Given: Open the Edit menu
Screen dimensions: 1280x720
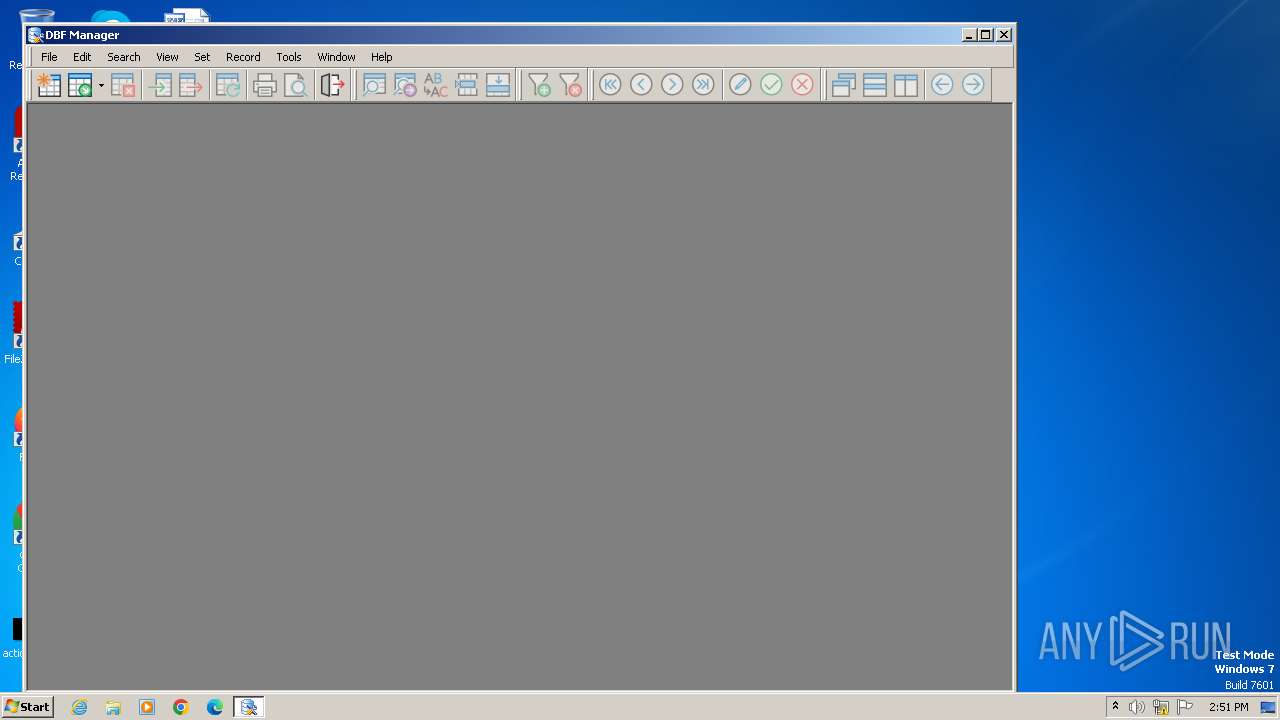Looking at the screenshot, I should (x=82, y=57).
